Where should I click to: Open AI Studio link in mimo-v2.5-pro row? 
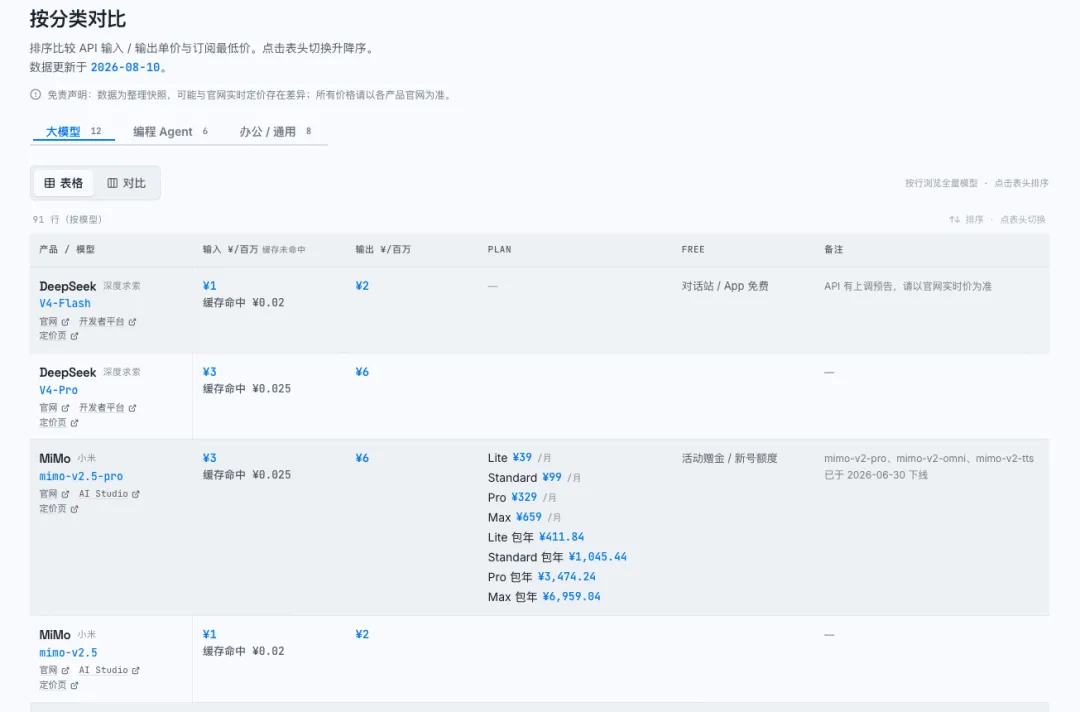(109, 494)
